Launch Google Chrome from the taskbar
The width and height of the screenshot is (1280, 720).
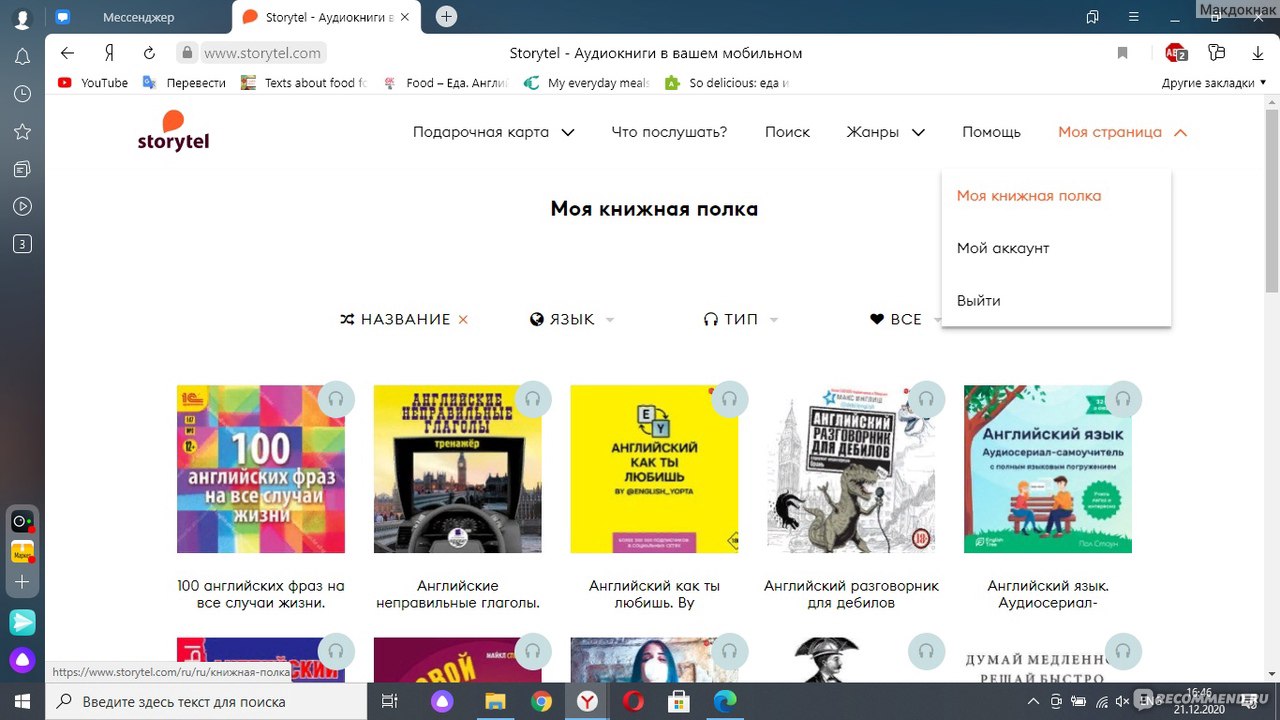point(541,701)
